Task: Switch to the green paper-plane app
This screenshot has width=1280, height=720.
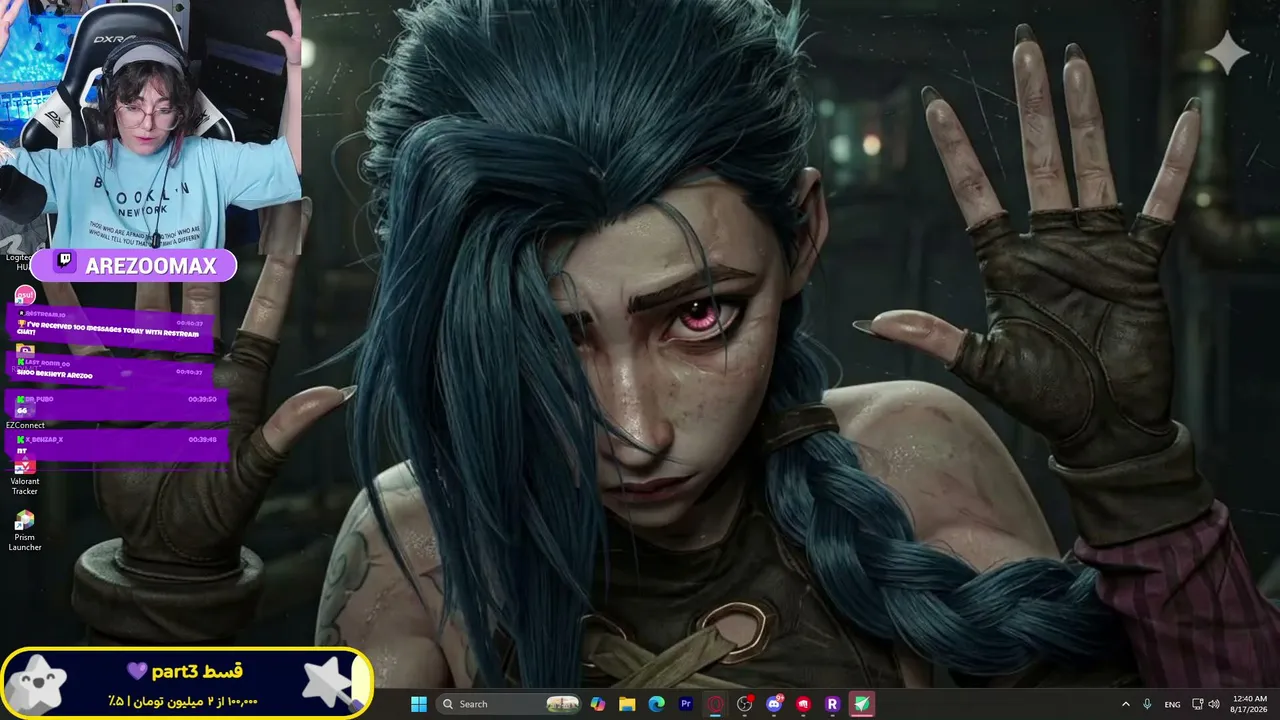Action: point(861,704)
